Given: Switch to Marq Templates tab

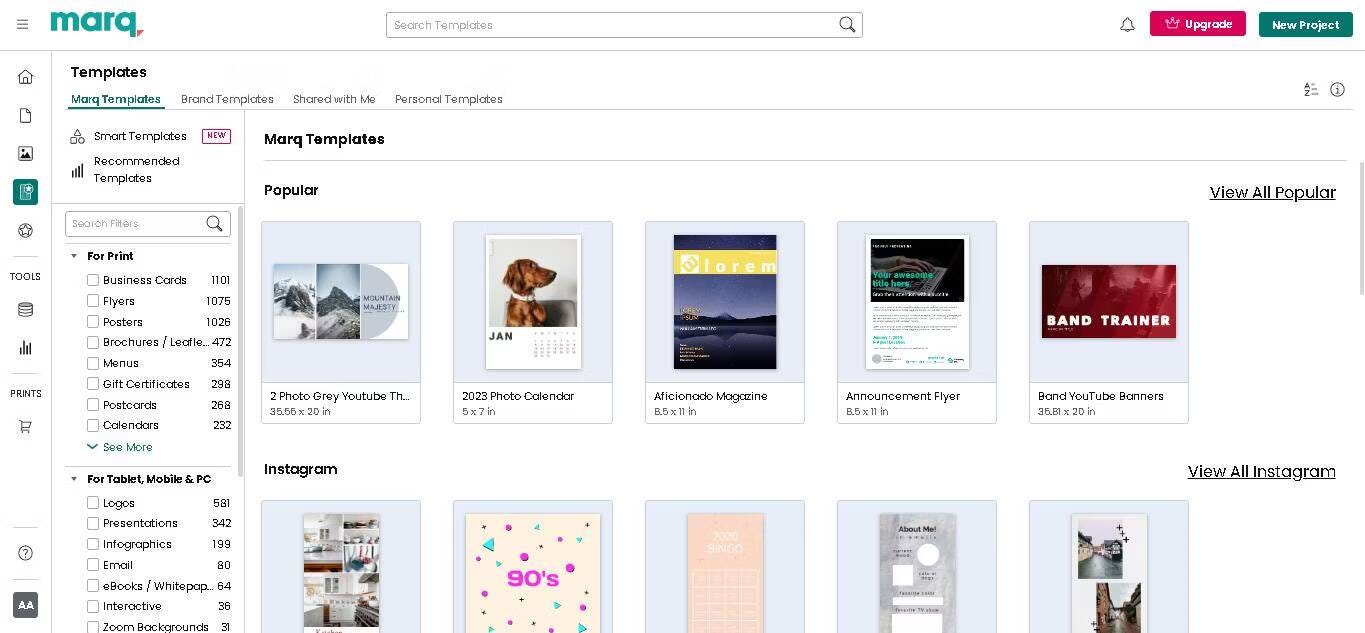Looking at the screenshot, I should point(116,99).
